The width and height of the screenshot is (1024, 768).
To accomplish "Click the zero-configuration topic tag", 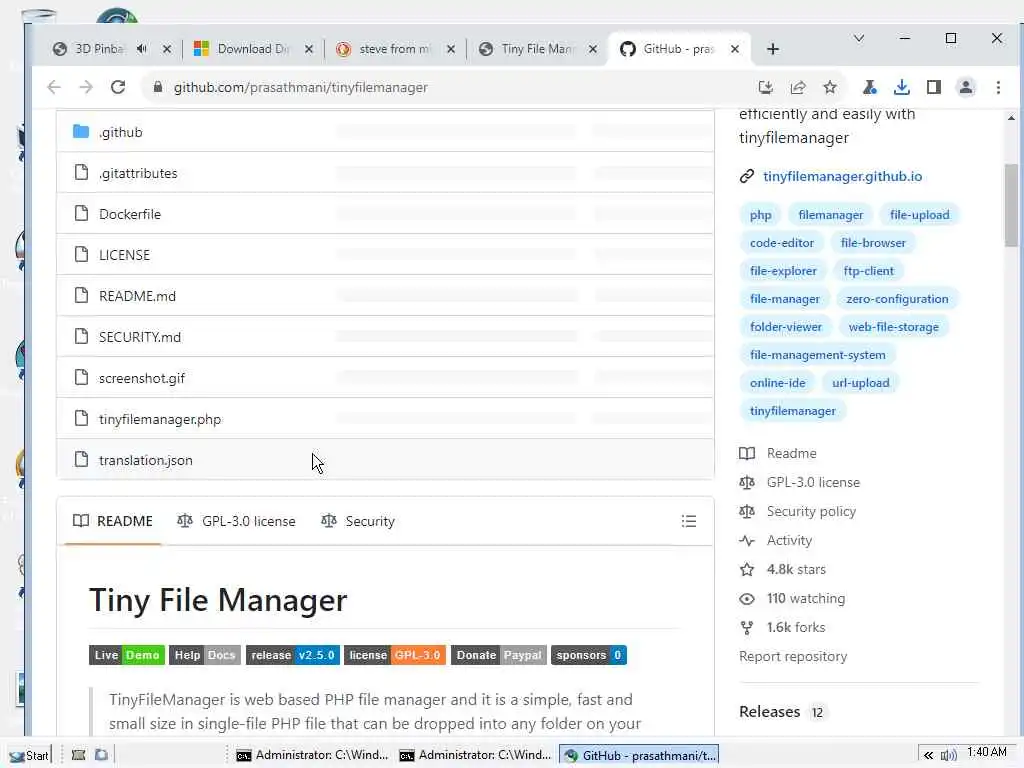I will (x=897, y=299).
